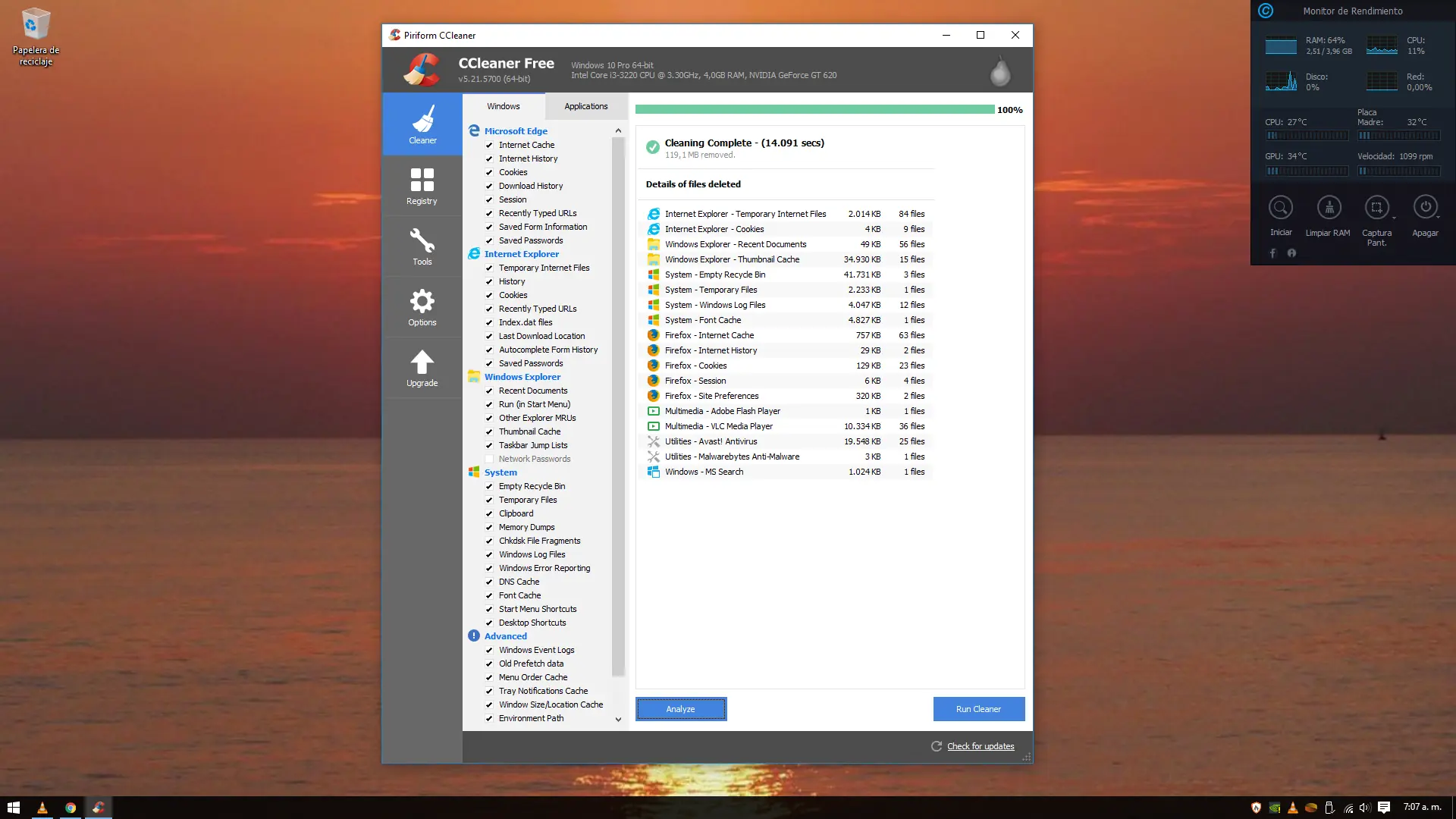Viewport: 1456px width, 819px height.
Task: Open VLC from the taskbar
Action: coord(42,808)
